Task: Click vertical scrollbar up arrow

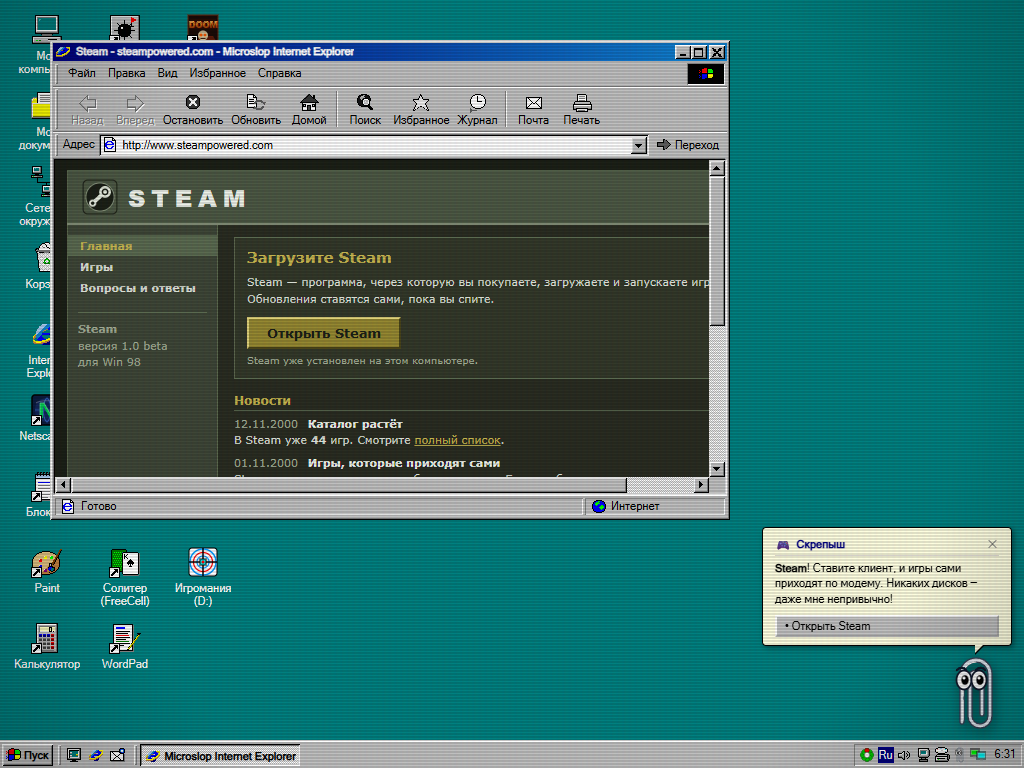Action: pyautogui.click(x=716, y=168)
